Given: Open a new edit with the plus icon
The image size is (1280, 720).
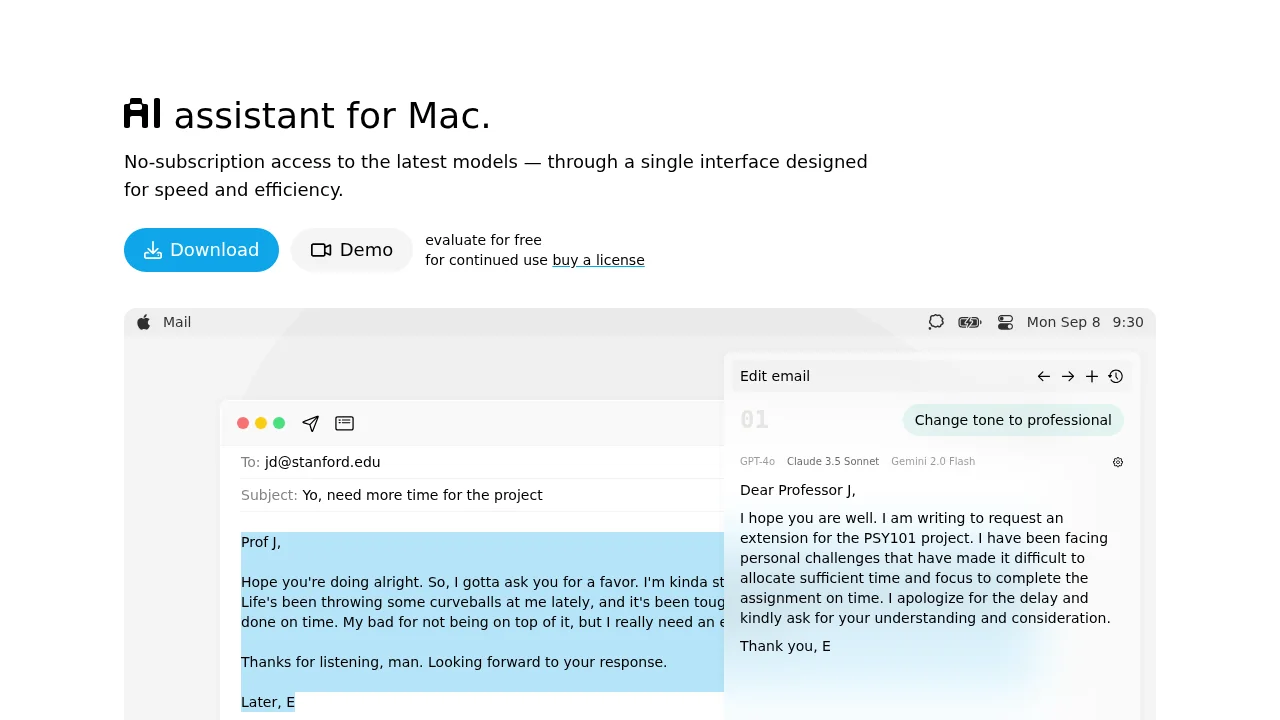Looking at the screenshot, I should click(x=1092, y=376).
